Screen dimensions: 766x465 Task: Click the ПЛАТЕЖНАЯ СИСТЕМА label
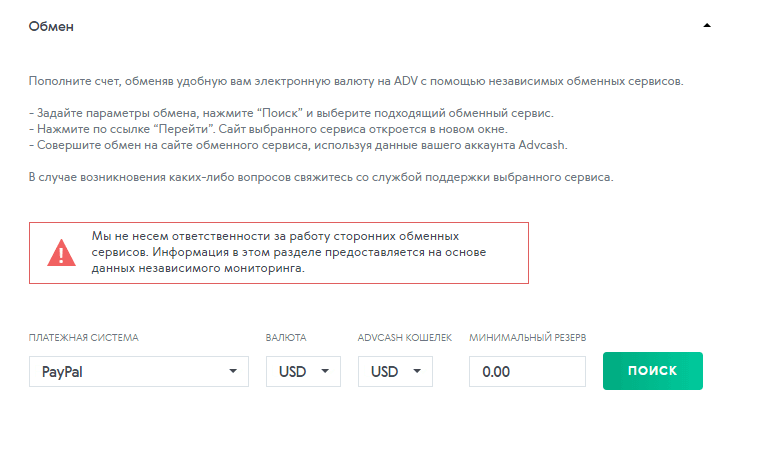point(84,338)
